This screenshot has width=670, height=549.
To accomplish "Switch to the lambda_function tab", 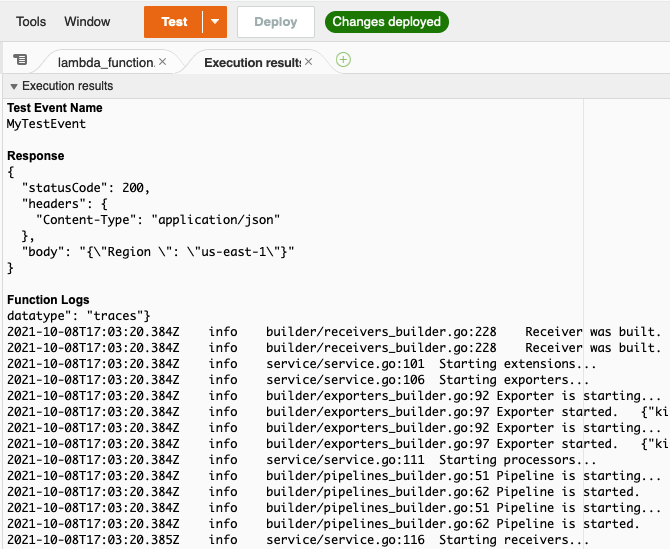I will [106, 63].
